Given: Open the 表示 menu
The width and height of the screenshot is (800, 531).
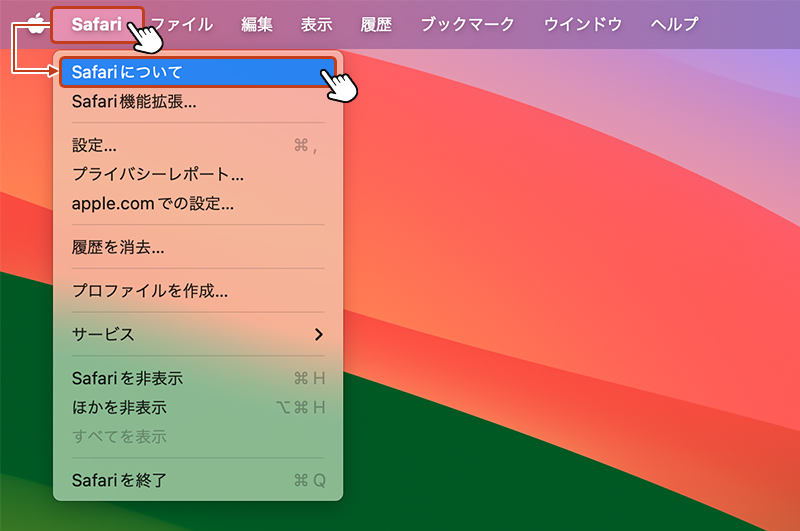Looking at the screenshot, I should (316, 24).
